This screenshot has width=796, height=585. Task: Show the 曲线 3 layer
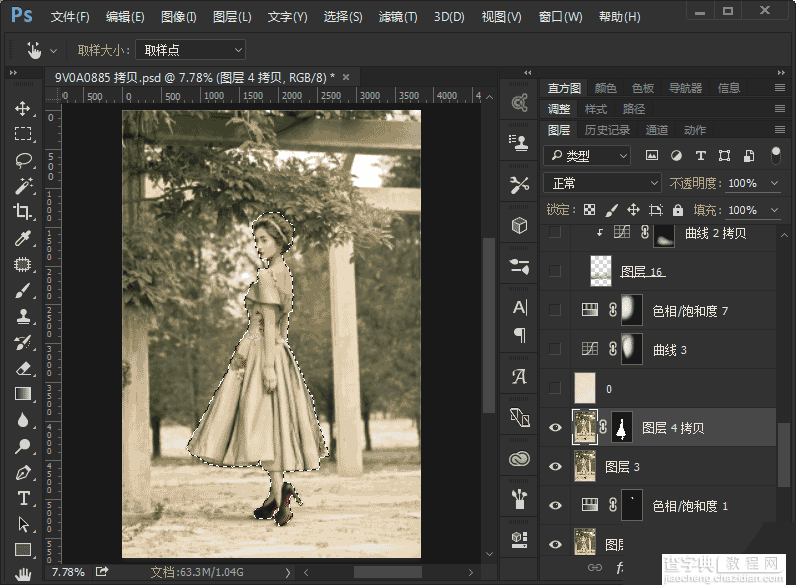pos(555,349)
